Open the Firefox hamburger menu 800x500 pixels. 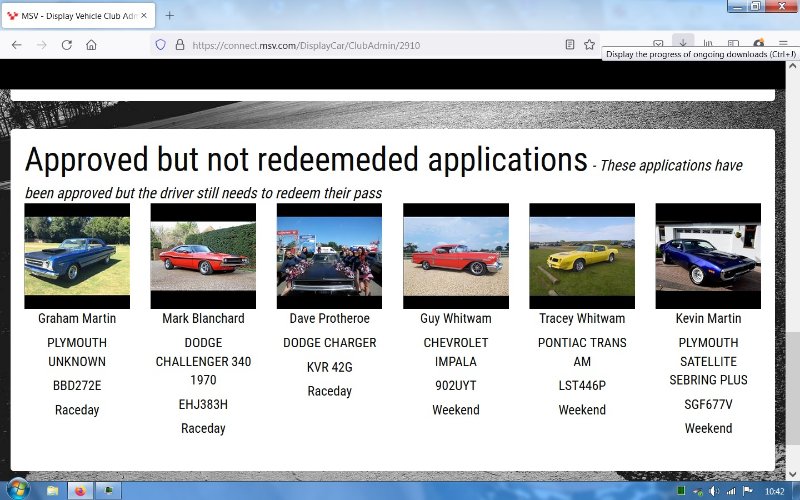coord(783,44)
